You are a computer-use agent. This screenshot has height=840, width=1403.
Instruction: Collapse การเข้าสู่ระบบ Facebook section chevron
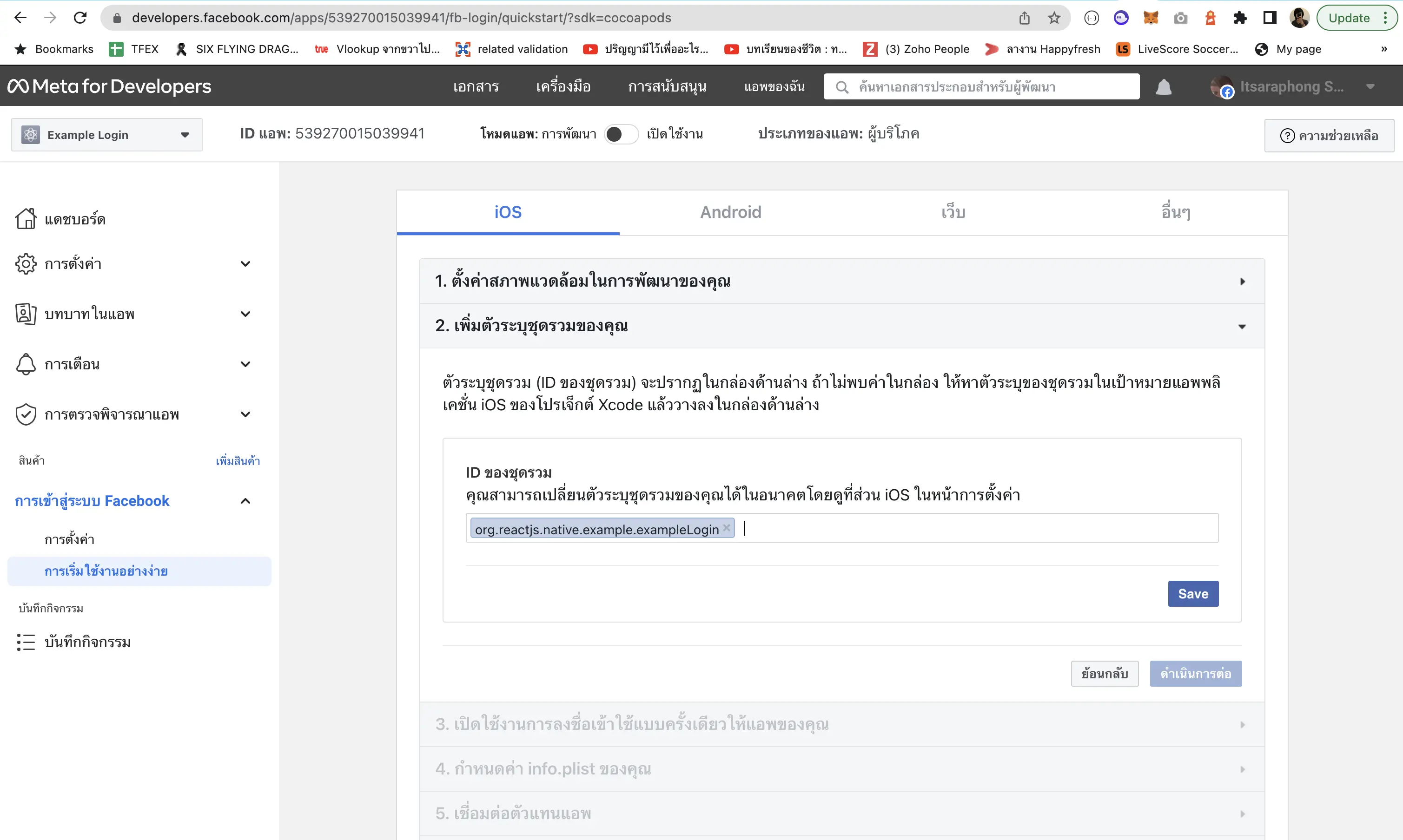pyautogui.click(x=245, y=501)
